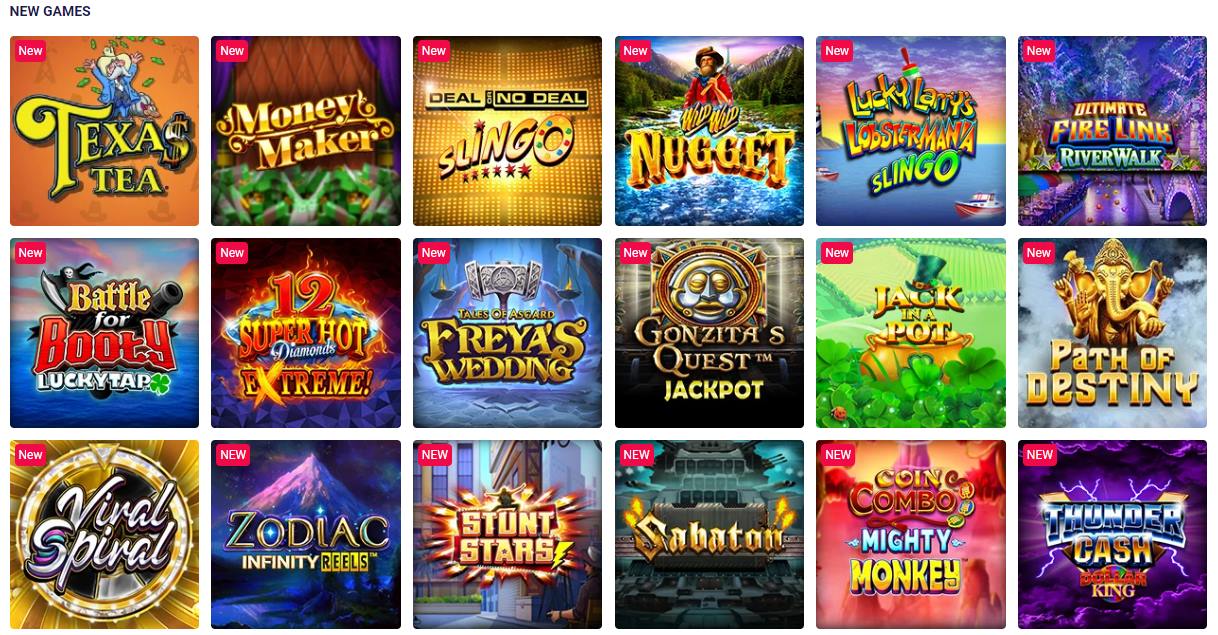
Task: Launch the Stunt Stars game
Action: (507, 534)
